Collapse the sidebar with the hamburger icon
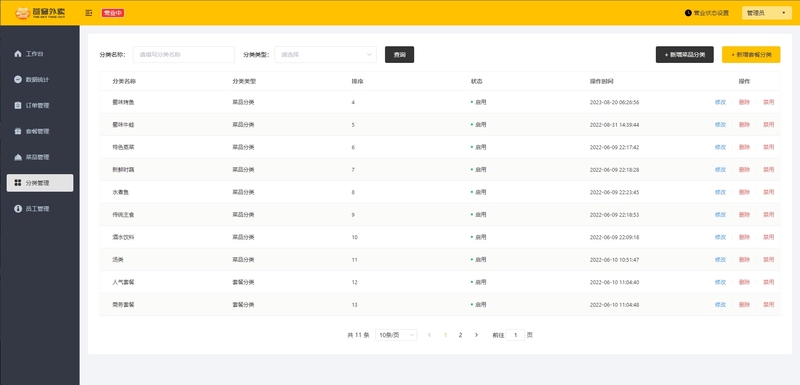 coord(89,13)
